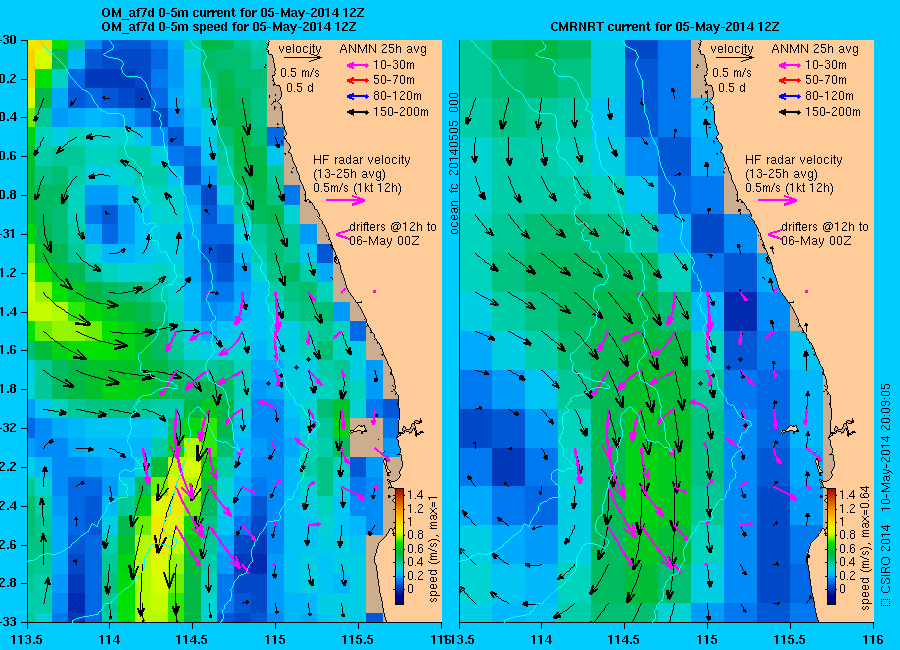The width and height of the screenshot is (900, 650).
Task: Click vertical 'ocean_fc_20140505_000' label
Action: pyautogui.click(x=454, y=164)
